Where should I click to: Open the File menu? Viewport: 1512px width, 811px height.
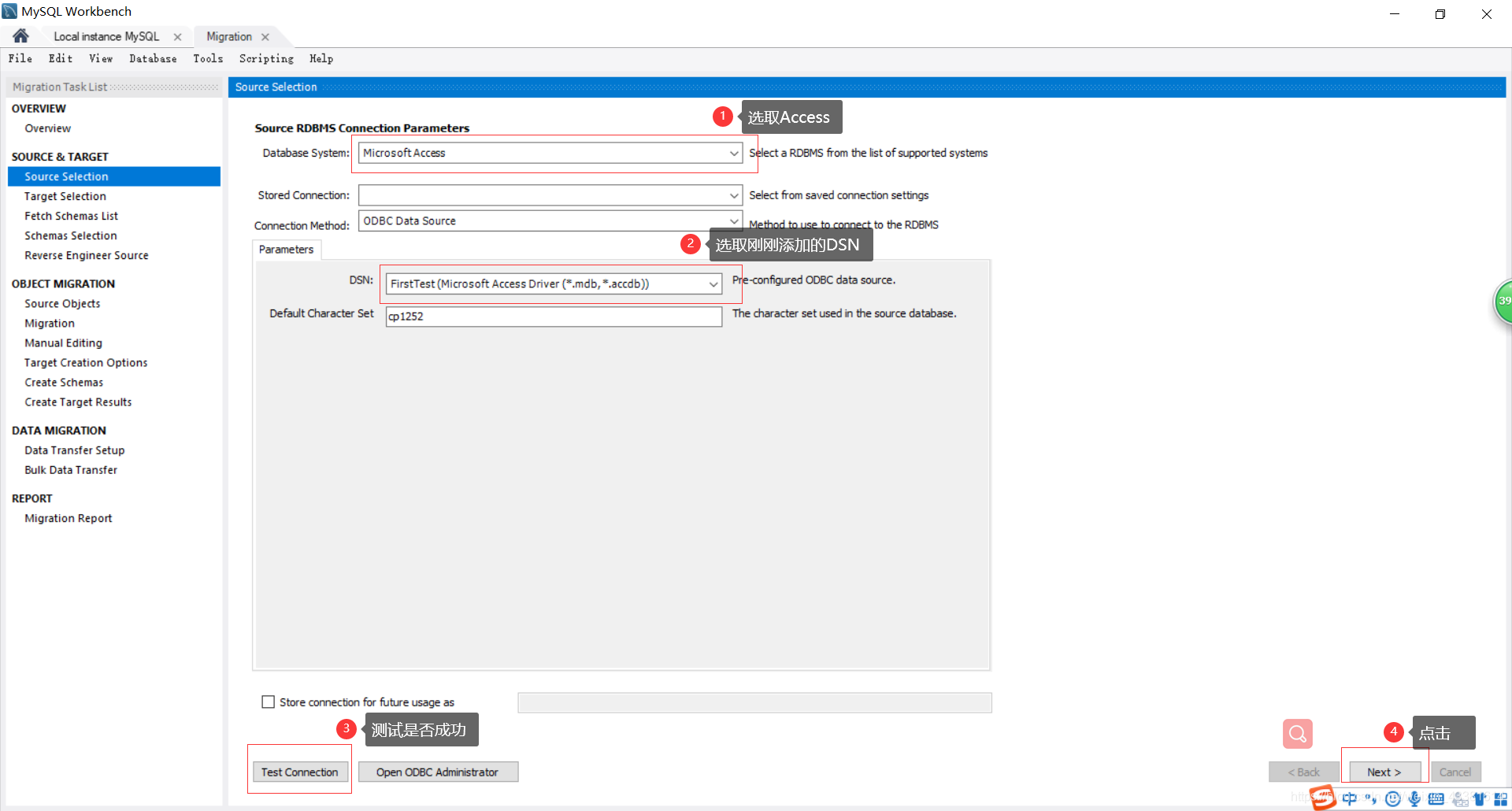click(20, 58)
